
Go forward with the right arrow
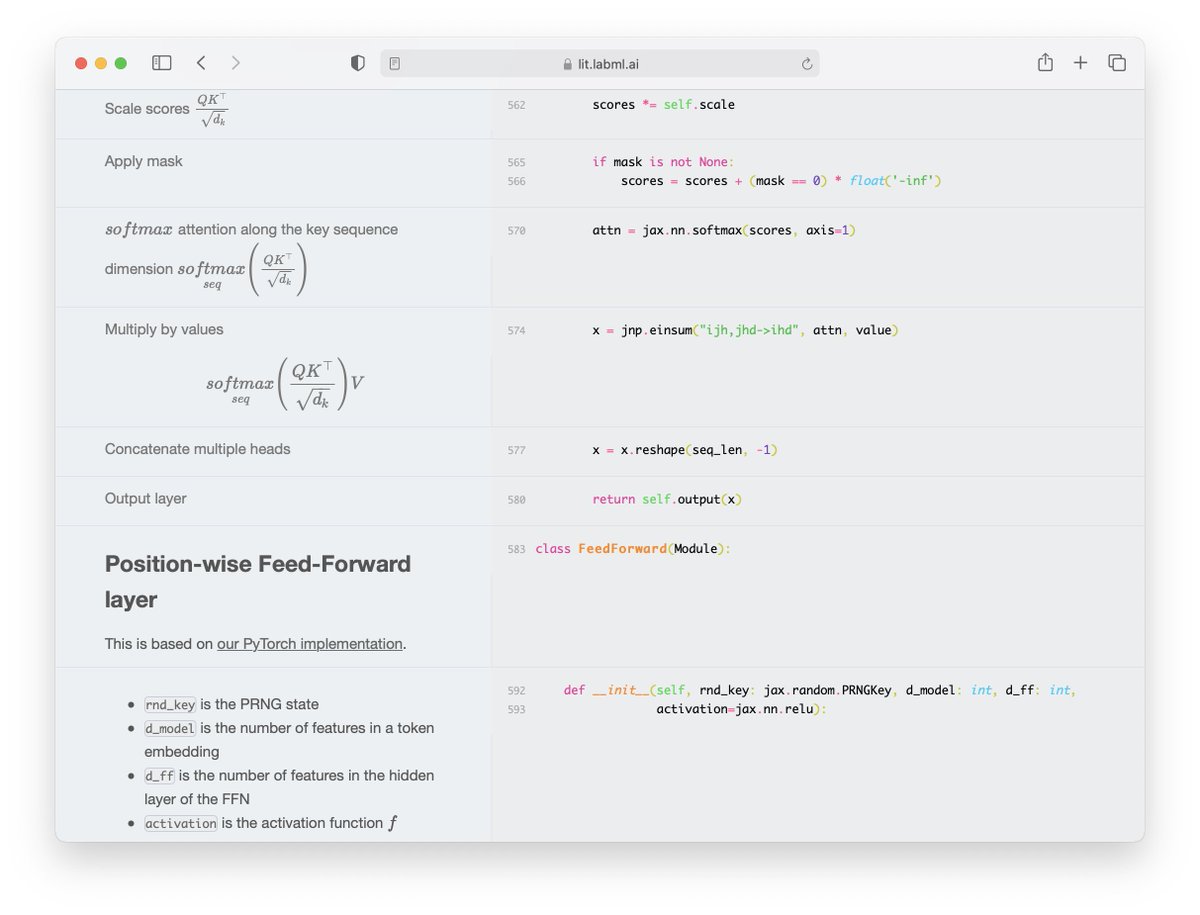tap(236, 63)
